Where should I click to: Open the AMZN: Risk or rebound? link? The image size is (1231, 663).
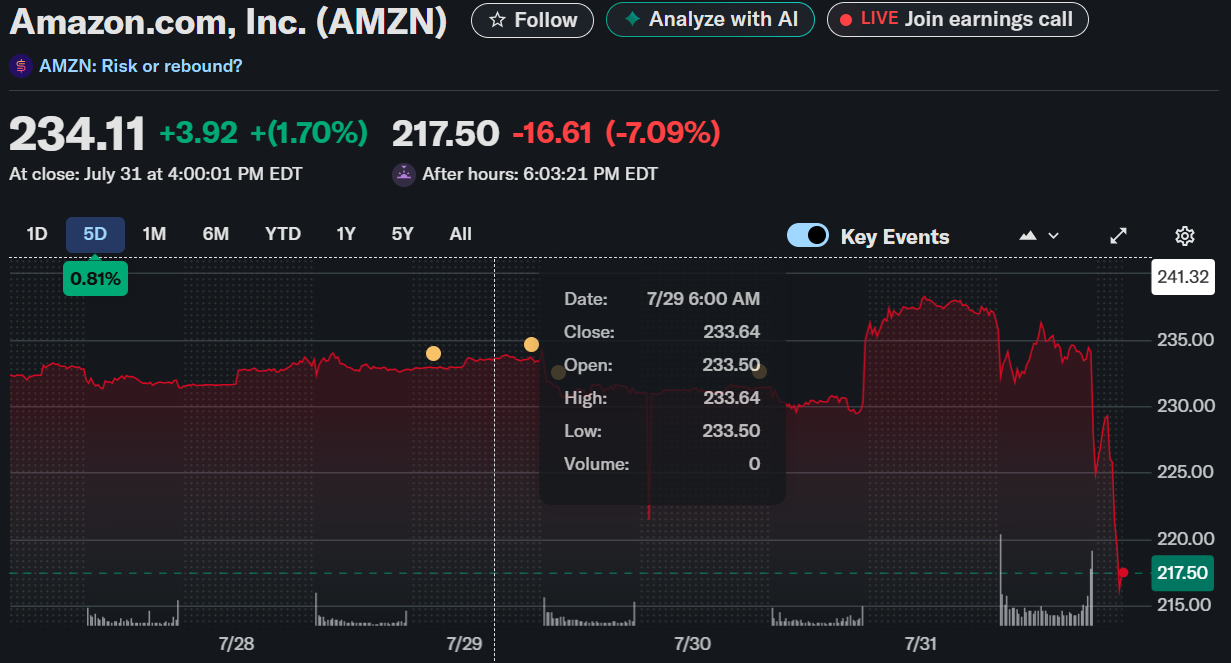140,66
